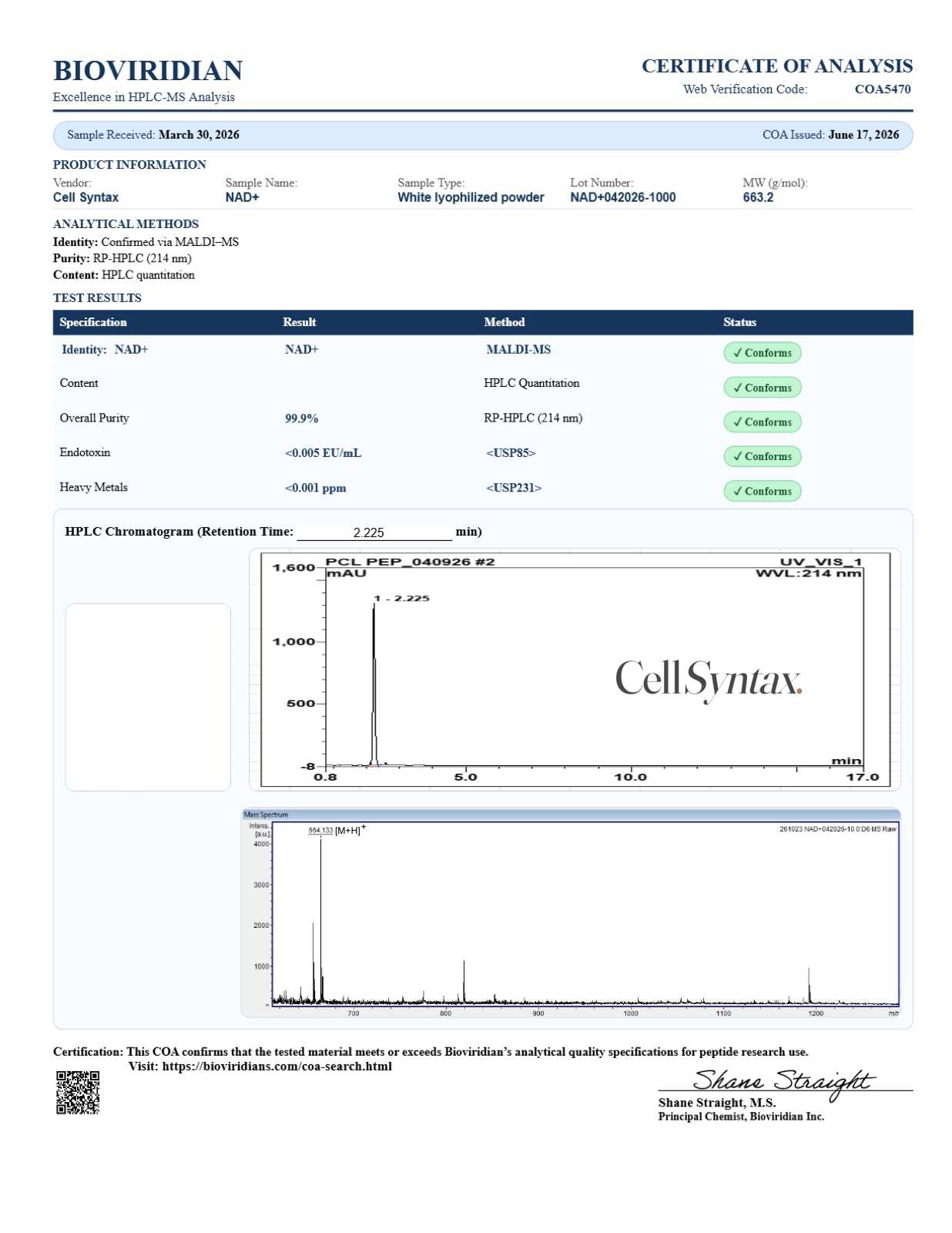Screen dimensions: 952x1233
Task: Click the <USP85> method entry
Action: click(x=511, y=453)
